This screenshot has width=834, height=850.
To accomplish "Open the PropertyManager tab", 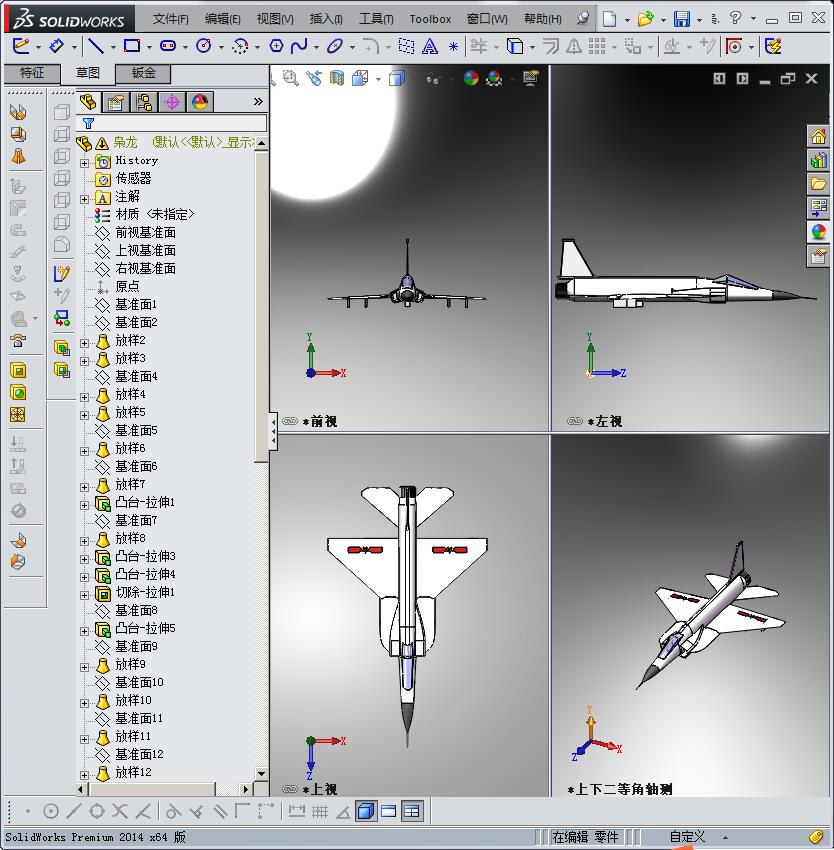I will point(116,102).
